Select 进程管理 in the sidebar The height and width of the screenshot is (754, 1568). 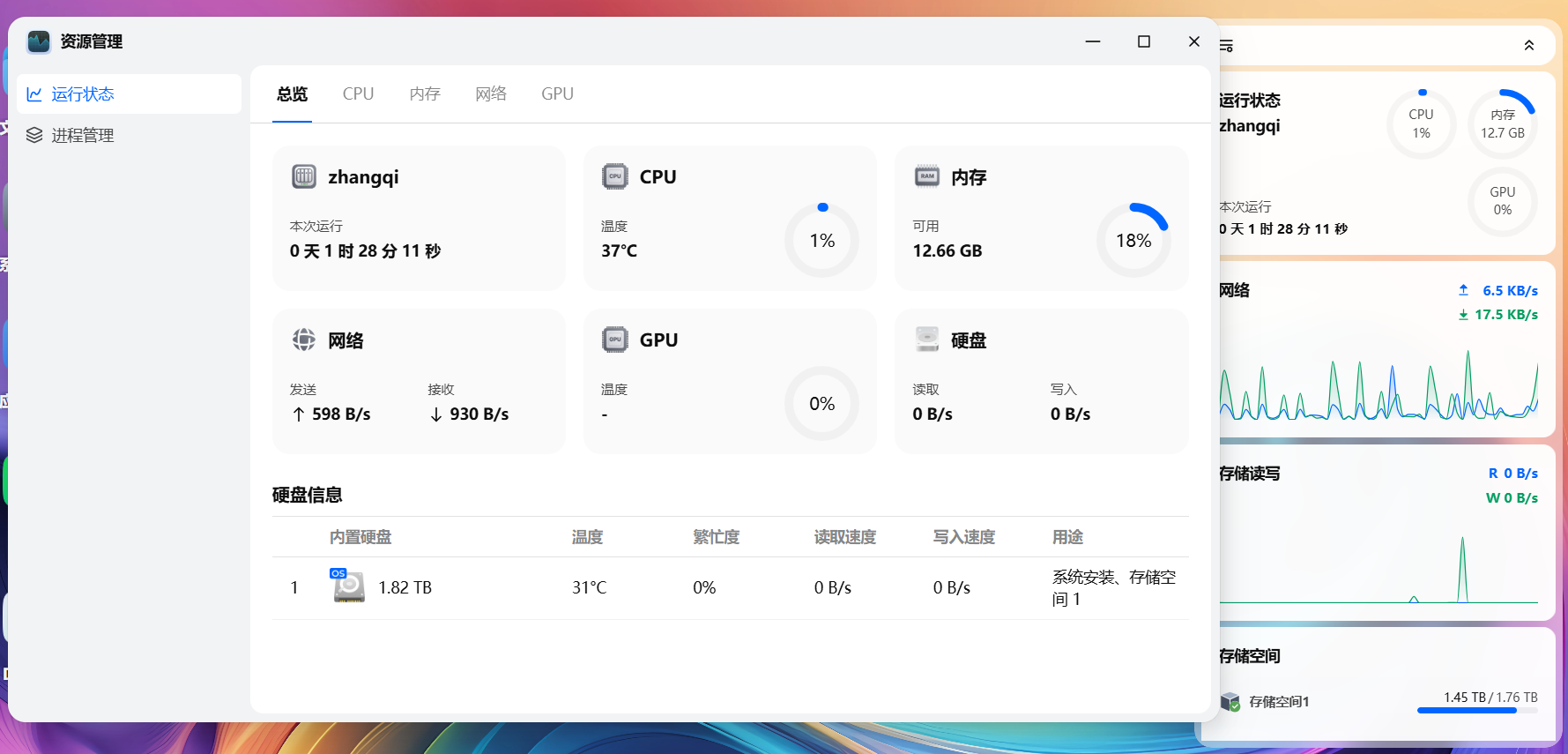129,135
